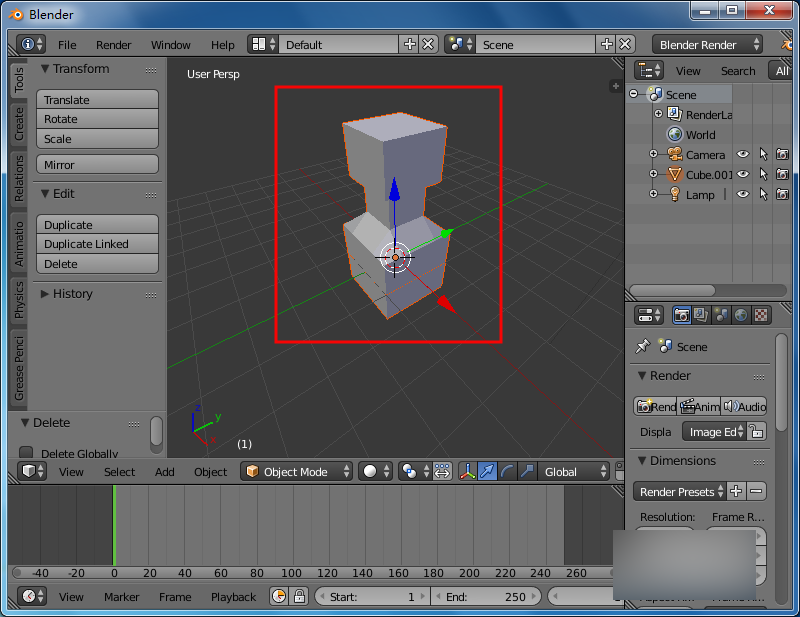Activate the snap magnet-area icon in header
Viewport: 800px width, 617px height.
pyautogui.click(x=441, y=471)
